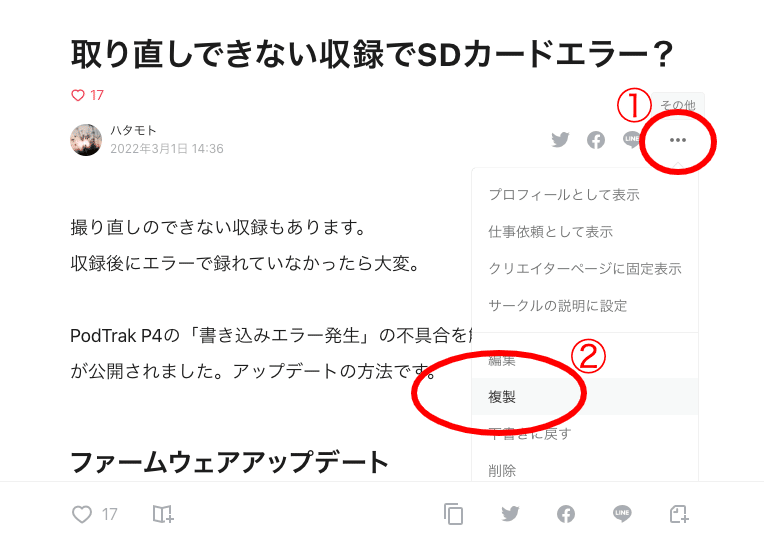Viewport: 764px width, 539px height.
Task: Select 複製 in the dropdown menu
Action: tap(585, 397)
